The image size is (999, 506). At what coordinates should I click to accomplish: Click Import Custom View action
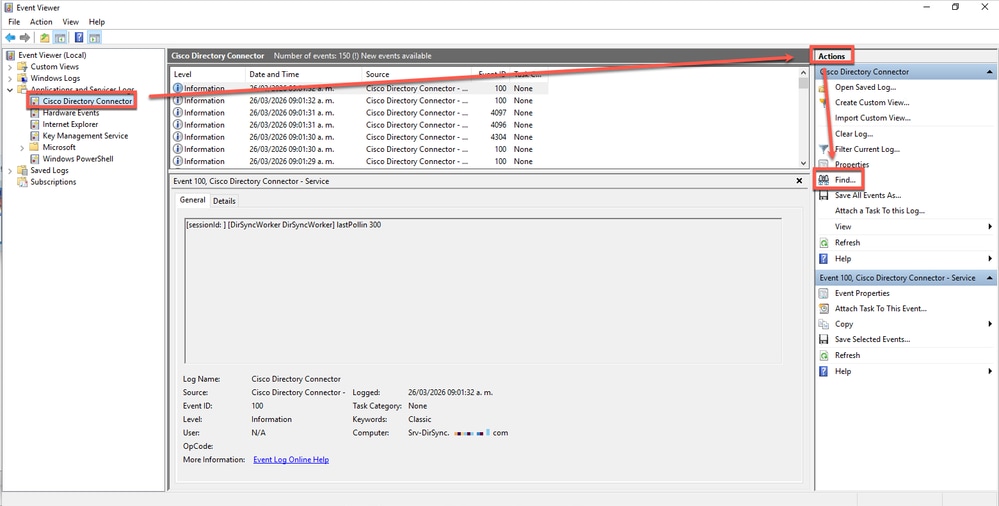coord(872,118)
